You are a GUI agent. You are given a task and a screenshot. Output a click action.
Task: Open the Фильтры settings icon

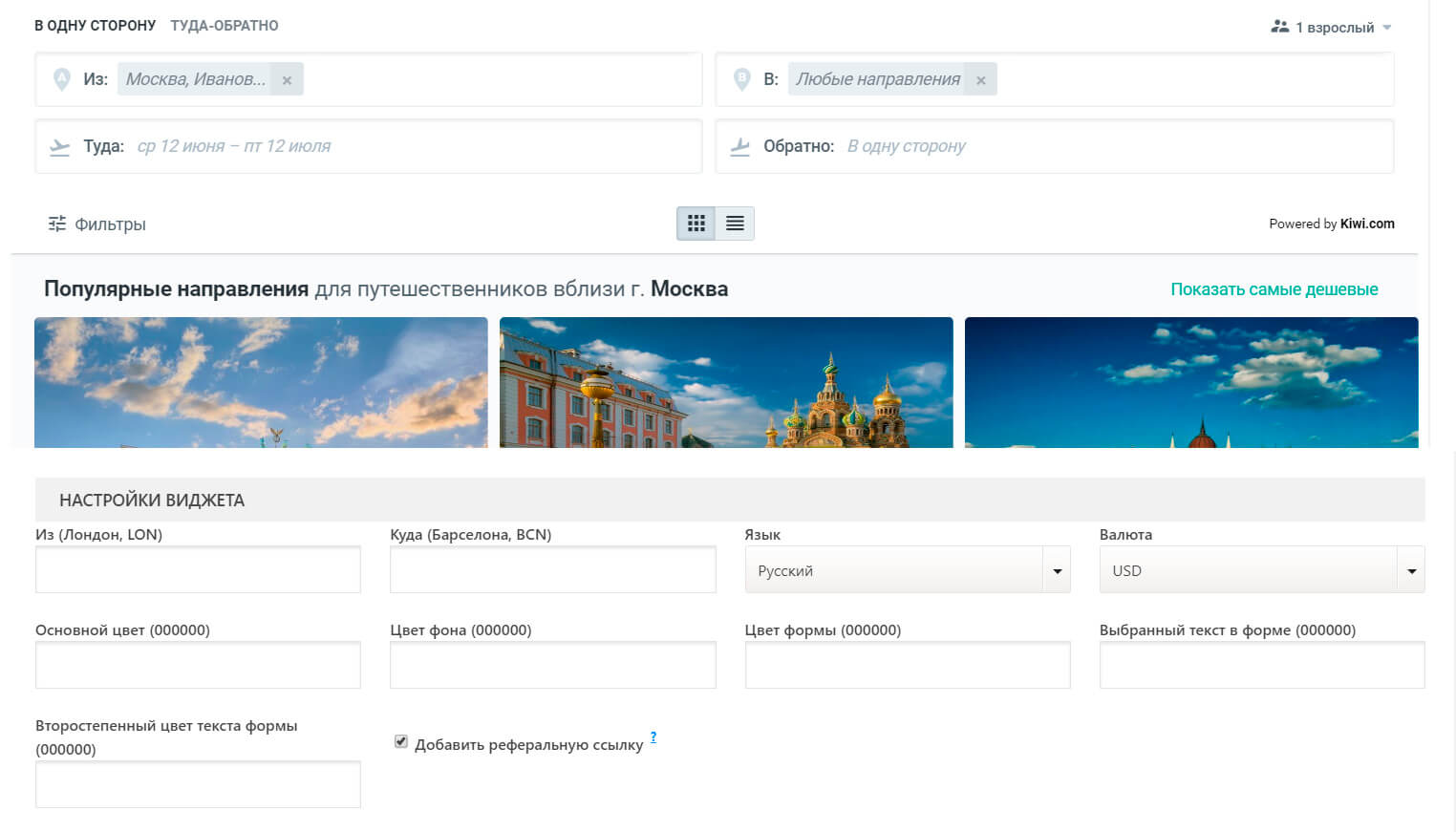pyautogui.click(x=57, y=224)
